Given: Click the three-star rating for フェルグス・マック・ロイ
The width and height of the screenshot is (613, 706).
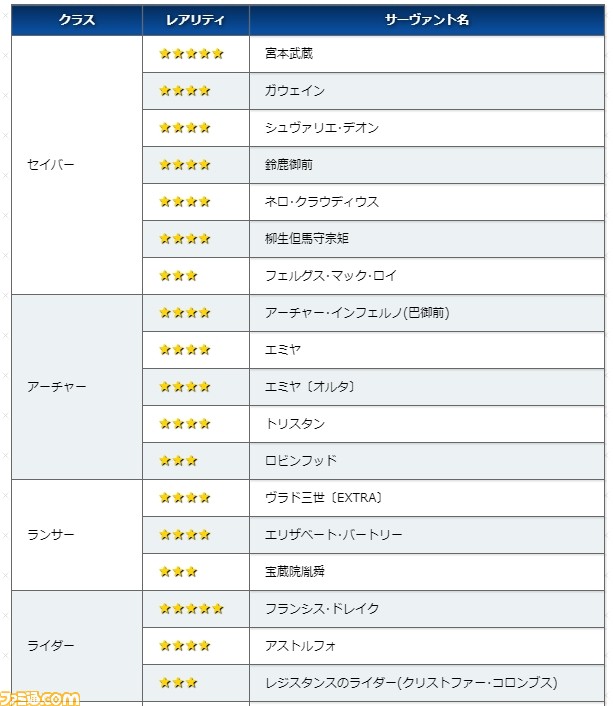Looking at the screenshot, I should 178,276.
